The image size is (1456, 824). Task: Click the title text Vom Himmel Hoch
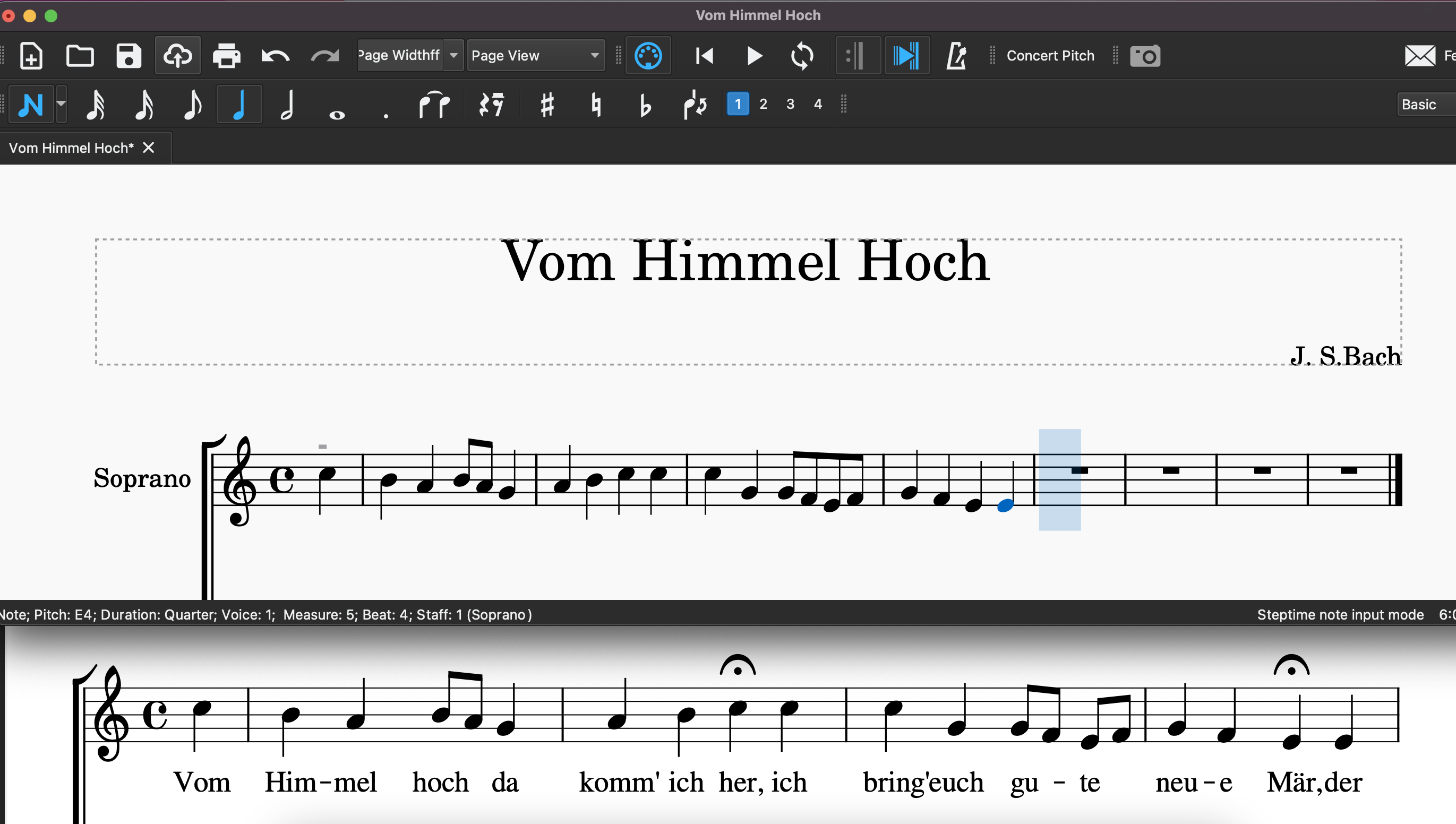pyautogui.click(x=746, y=261)
